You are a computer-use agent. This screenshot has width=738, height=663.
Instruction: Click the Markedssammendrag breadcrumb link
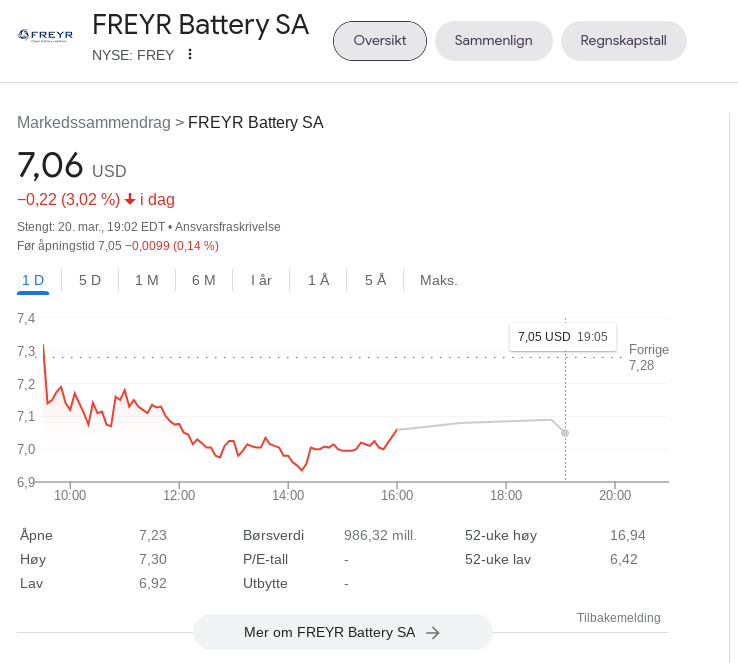pyautogui.click(x=94, y=122)
